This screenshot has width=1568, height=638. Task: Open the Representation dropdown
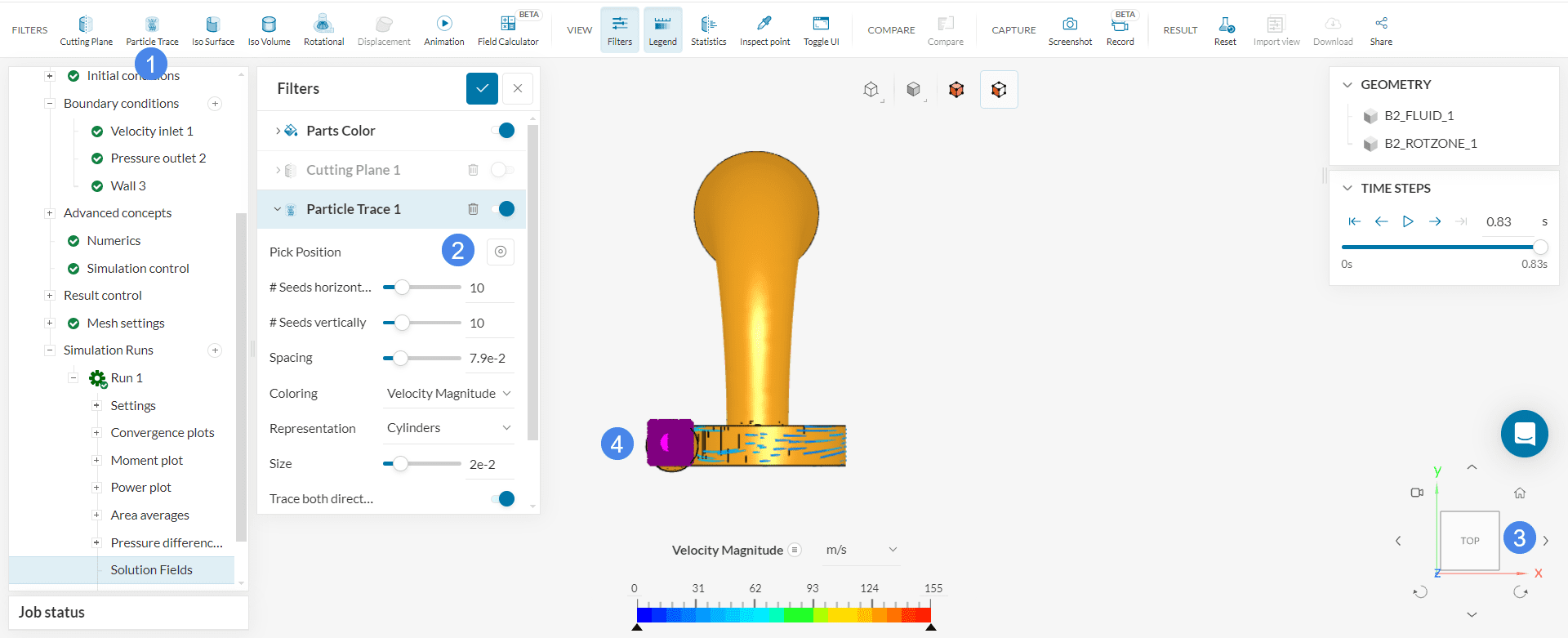(448, 428)
